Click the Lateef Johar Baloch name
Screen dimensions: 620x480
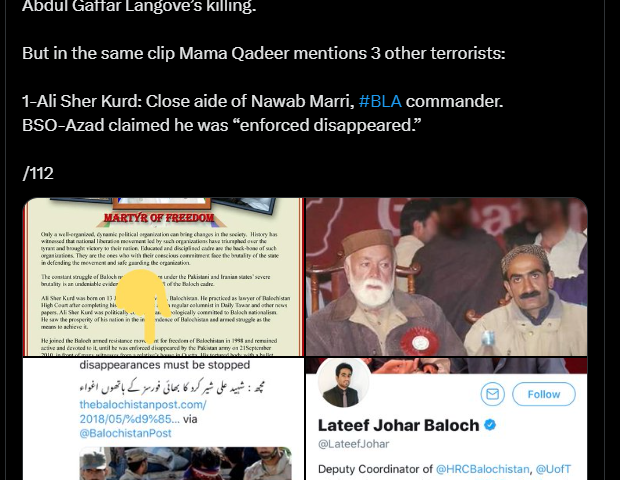click(399, 425)
